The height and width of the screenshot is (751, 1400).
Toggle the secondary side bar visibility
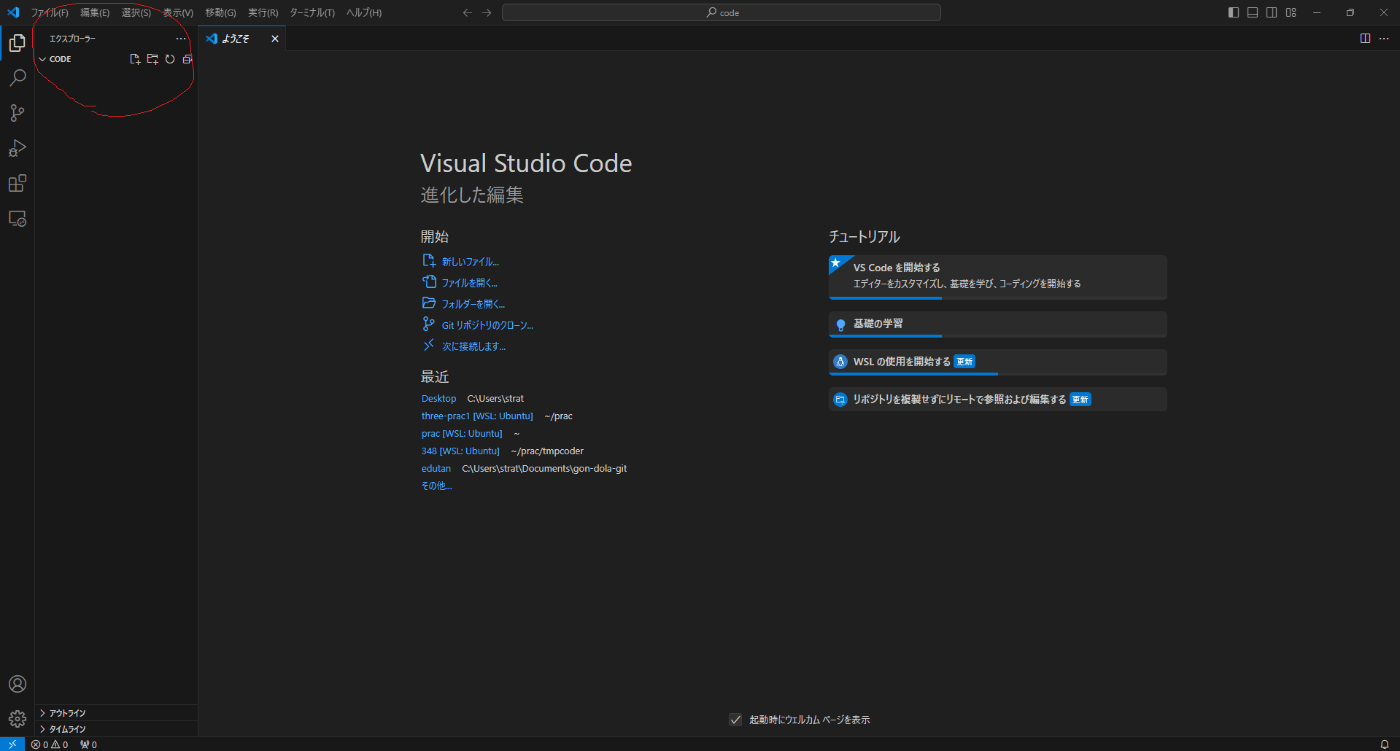[1272, 12]
